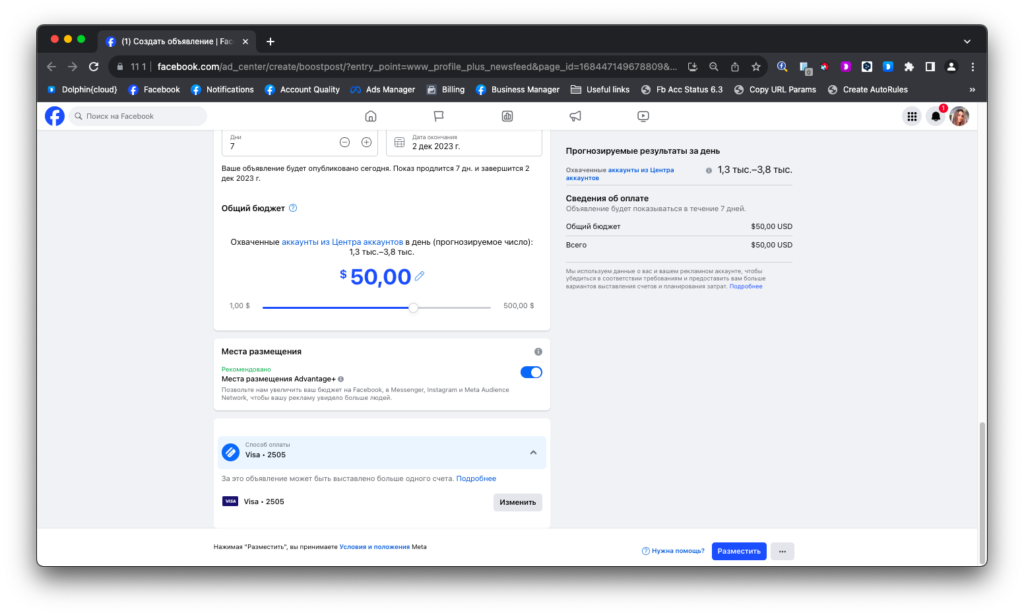Click the pencil icon to edit budget
The image size is (1024, 615).
click(419, 276)
